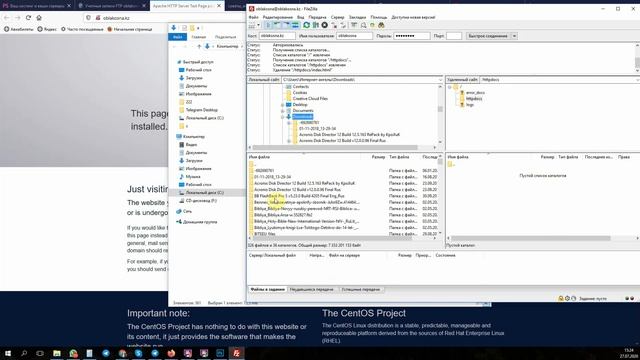The width and height of the screenshot is (640, 360).
Task: Sort local files by Размер column
Action: [x=378, y=157]
